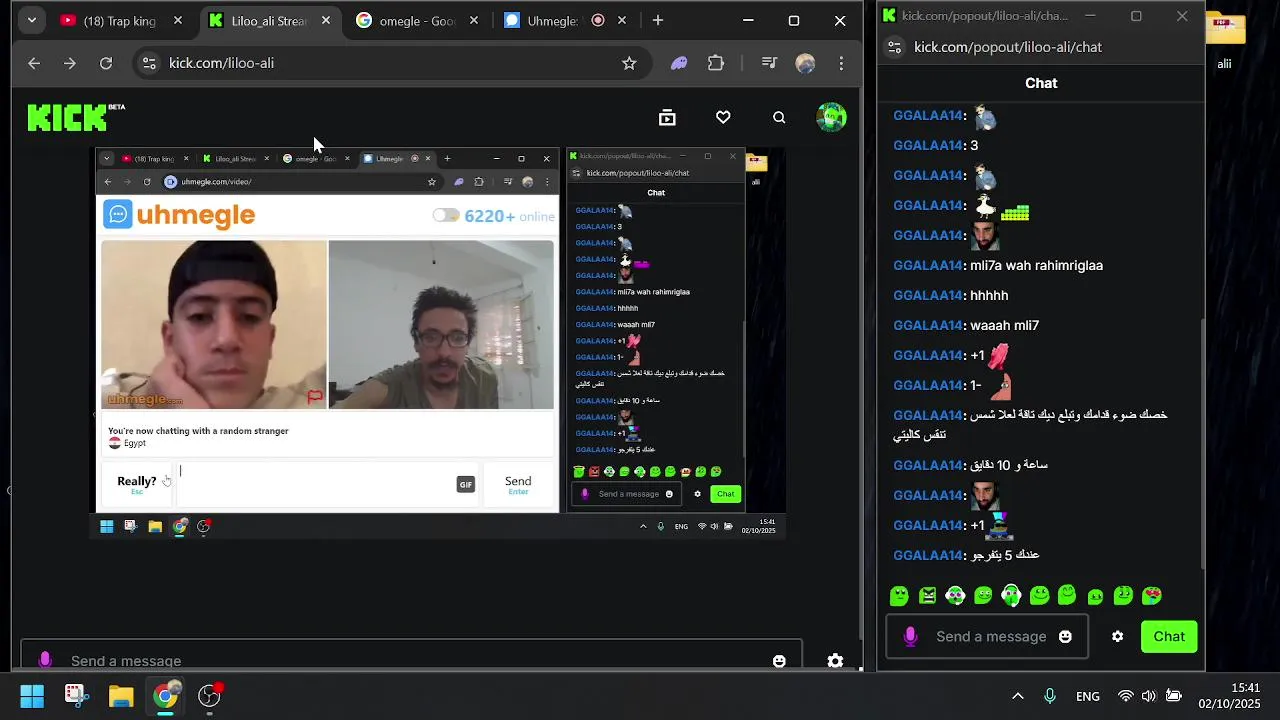Open the Chrome profile avatar
Screen dimensions: 1280x720
coord(805,63)
